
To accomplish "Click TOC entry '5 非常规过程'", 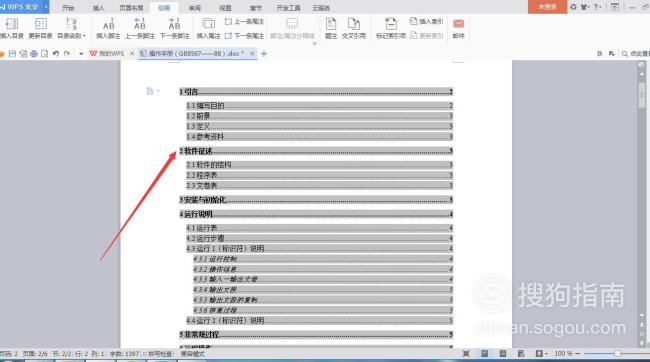I will coord(316,334).
